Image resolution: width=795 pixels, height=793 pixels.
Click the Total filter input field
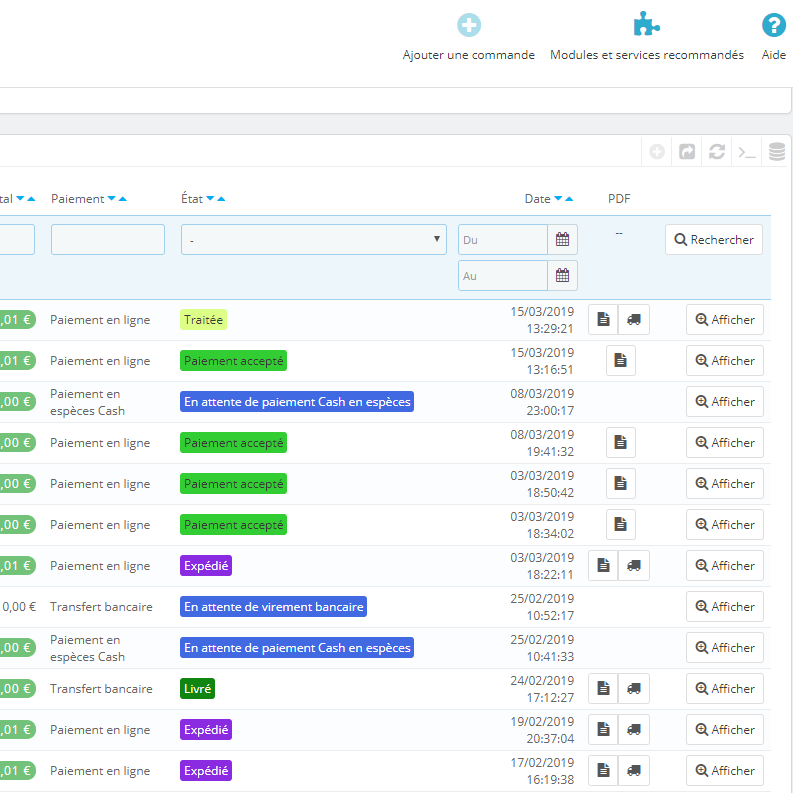(x=17, y=239)
